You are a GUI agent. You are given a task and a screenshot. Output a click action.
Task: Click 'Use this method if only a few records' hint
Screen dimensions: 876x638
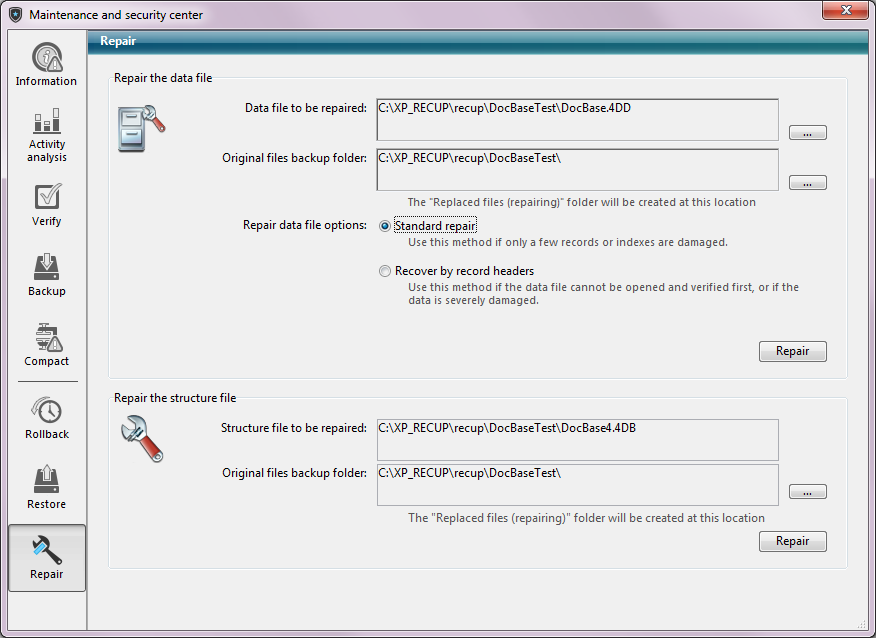pyautogui.click(x=568, y=242)
